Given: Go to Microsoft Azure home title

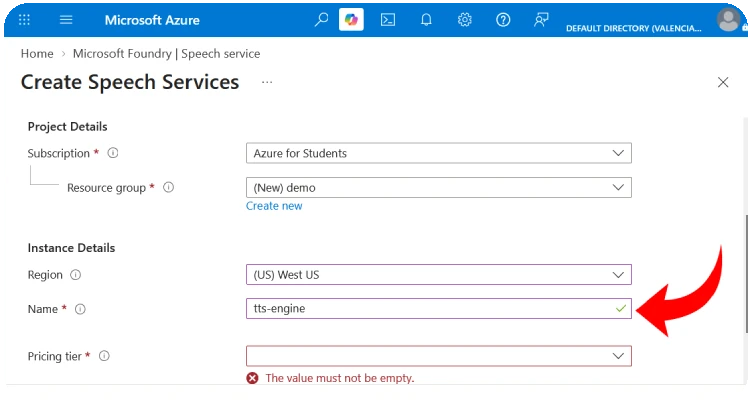Looking at the screenshot, I should point(152,20).
